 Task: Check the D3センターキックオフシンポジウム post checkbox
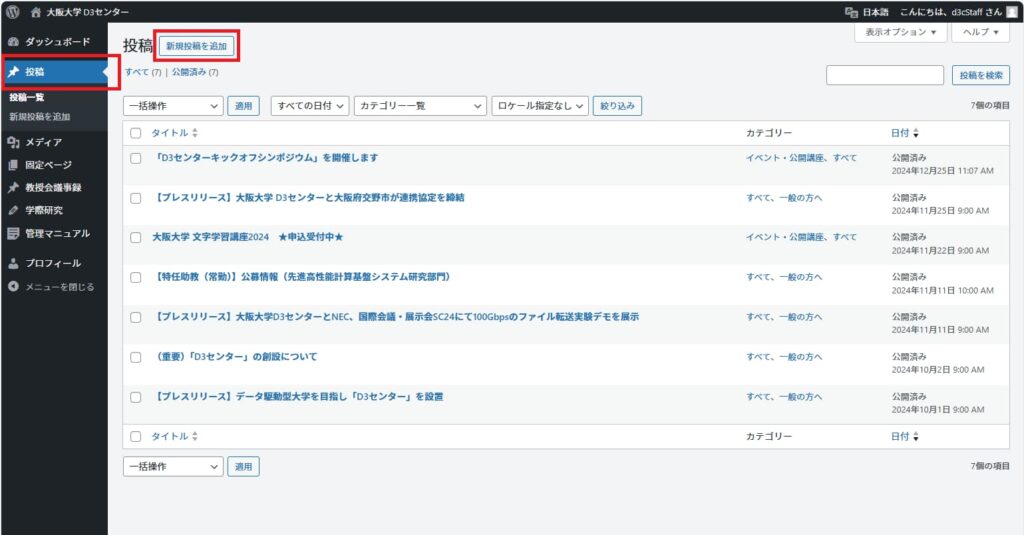(x=135, y=158)
